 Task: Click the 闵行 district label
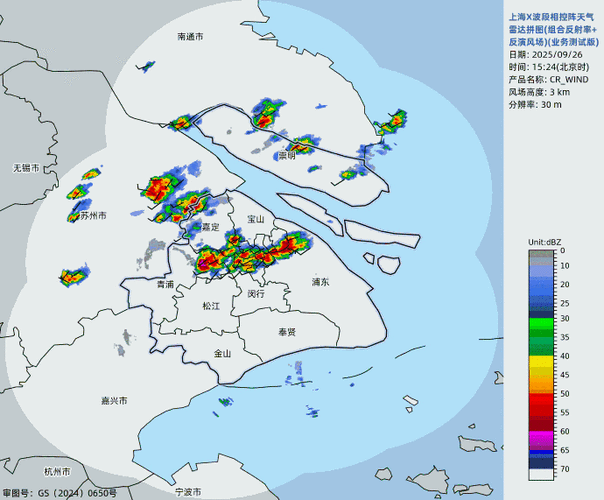(256, 294)
